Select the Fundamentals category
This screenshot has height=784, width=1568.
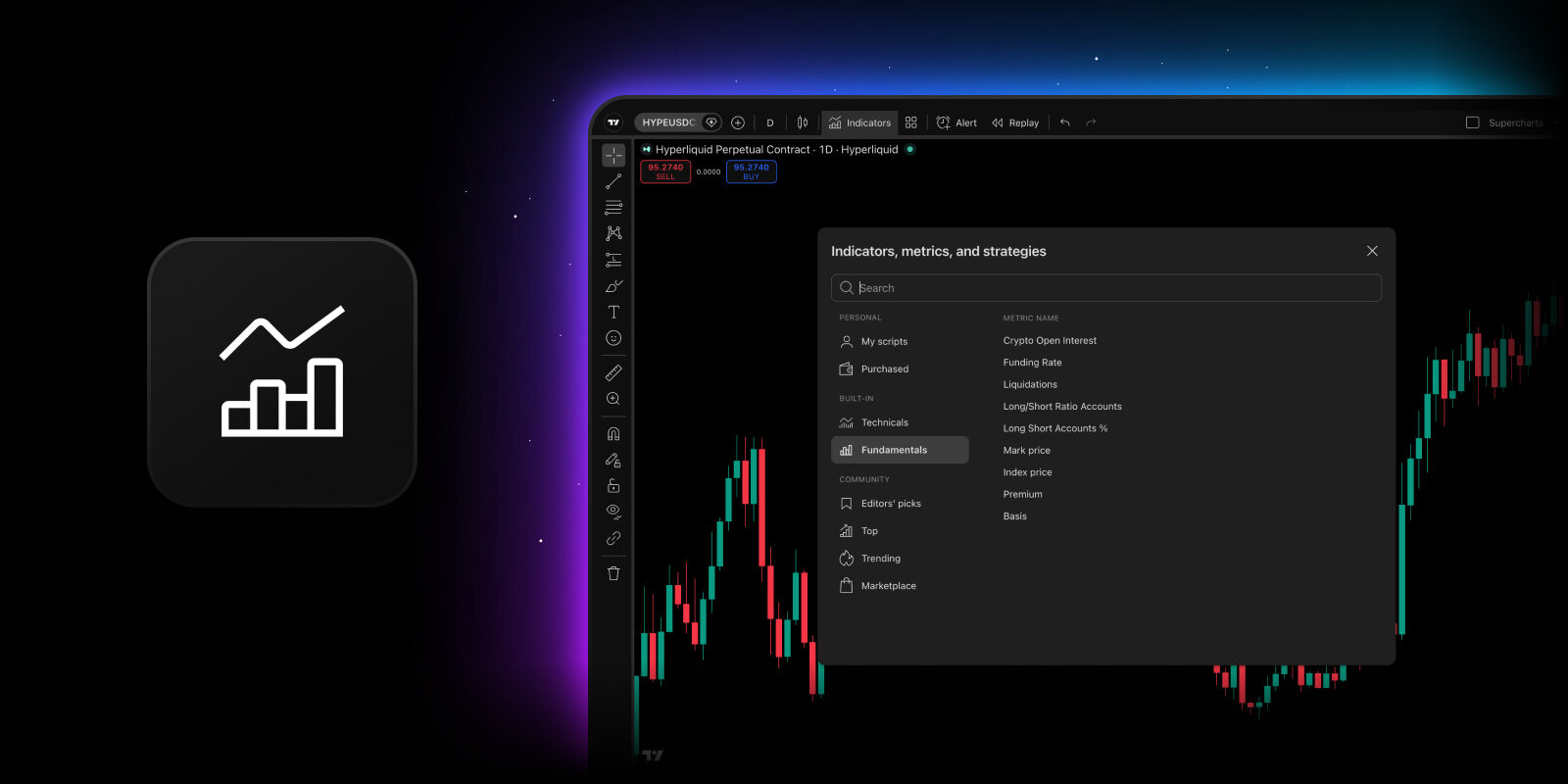900,450
